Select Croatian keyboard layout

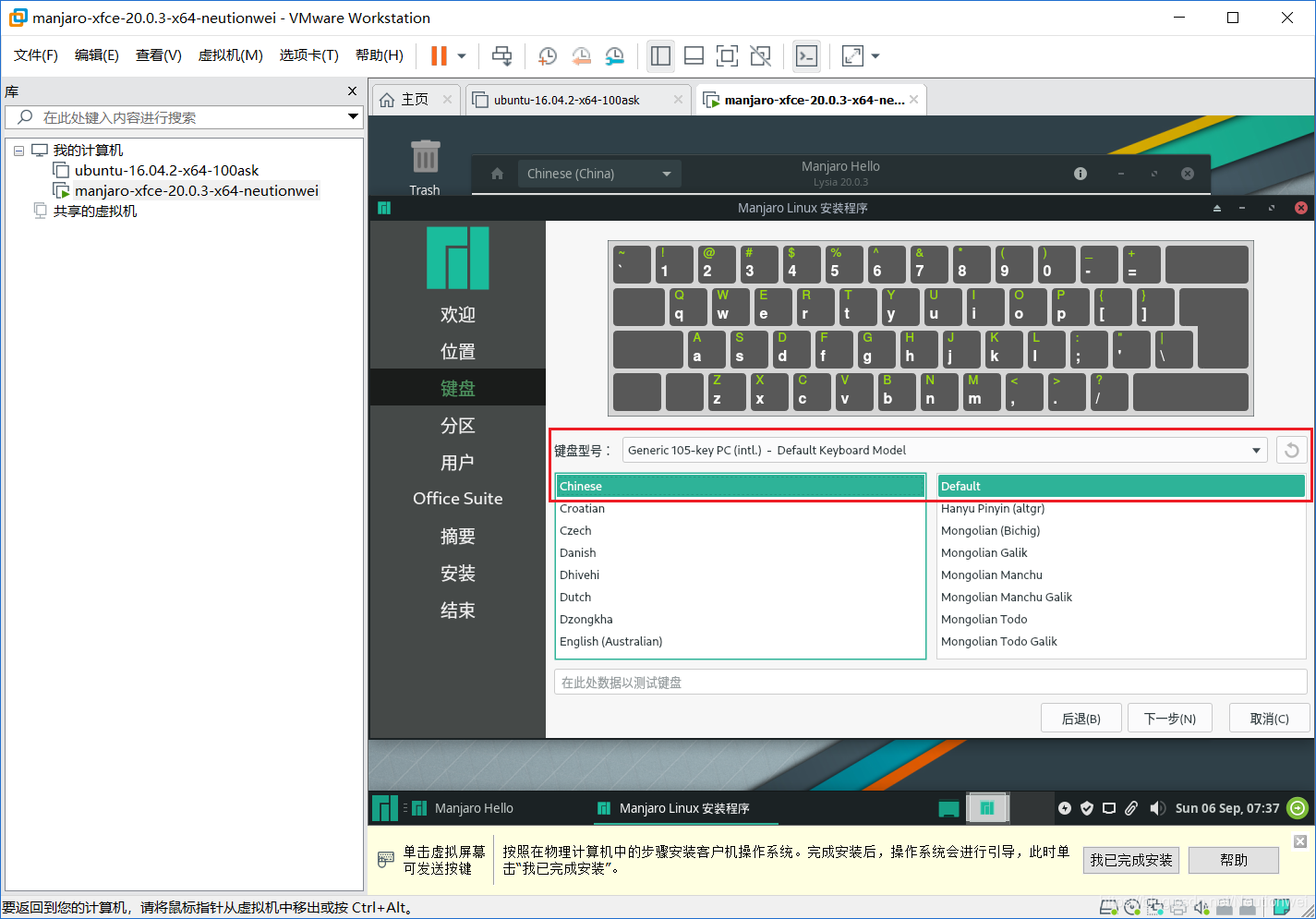pyautogui.click(x=740, y=508)
